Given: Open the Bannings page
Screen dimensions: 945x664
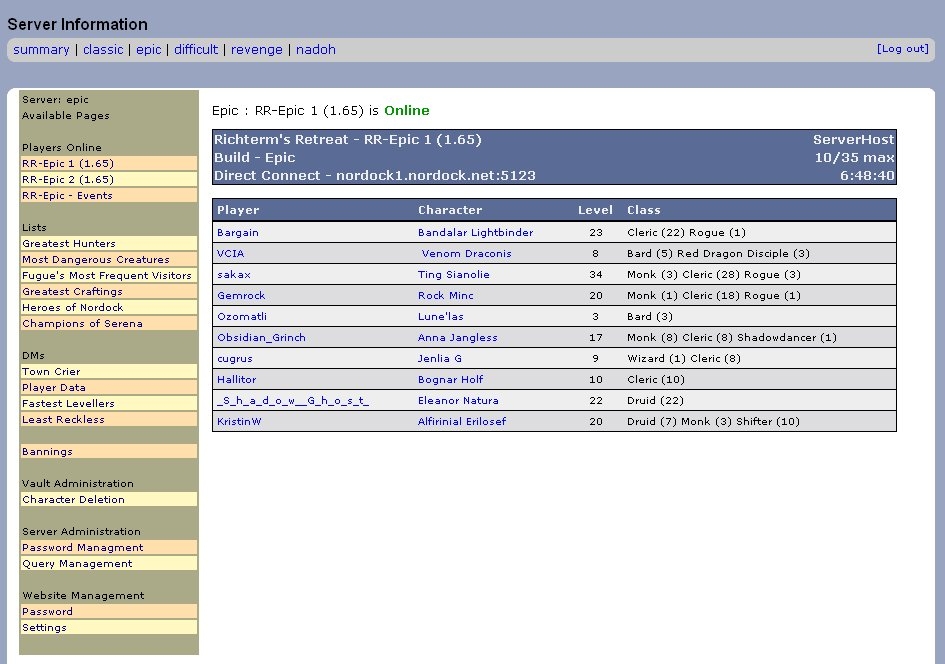Looking at the screenshot, I should [47, 452].
